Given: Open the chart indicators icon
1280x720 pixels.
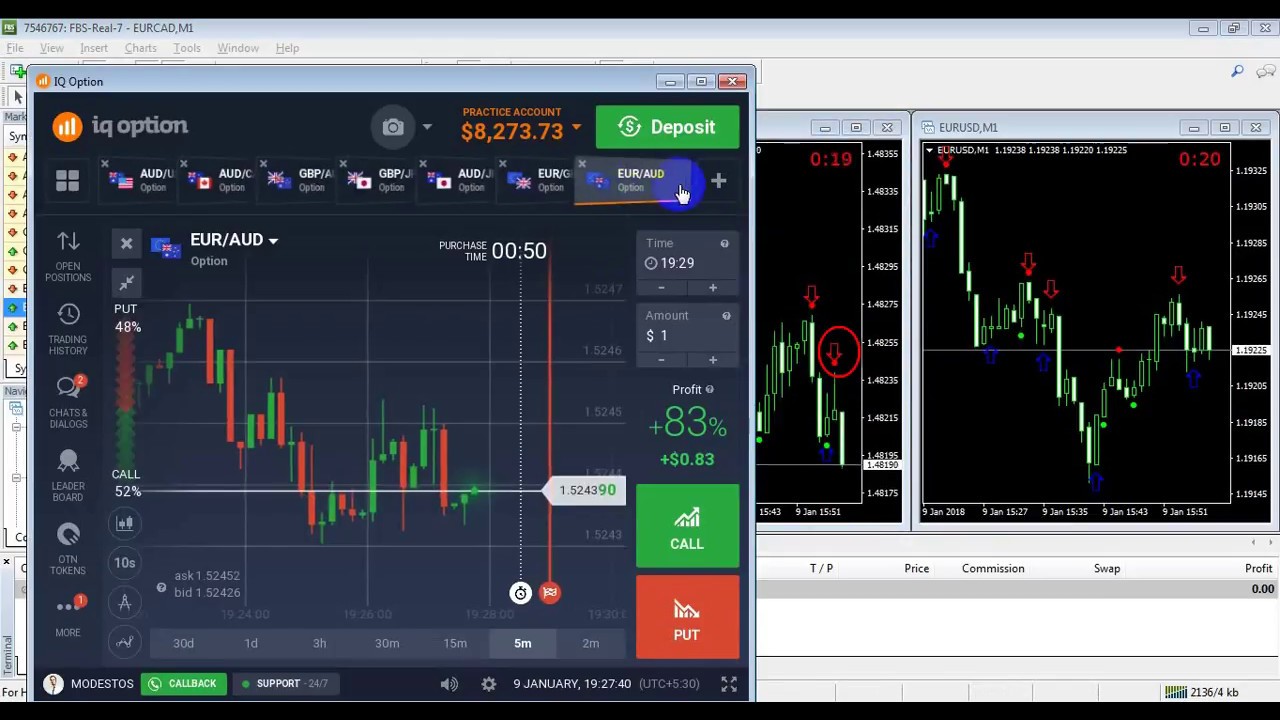Looking at the screenshot, I should (125, 642).
